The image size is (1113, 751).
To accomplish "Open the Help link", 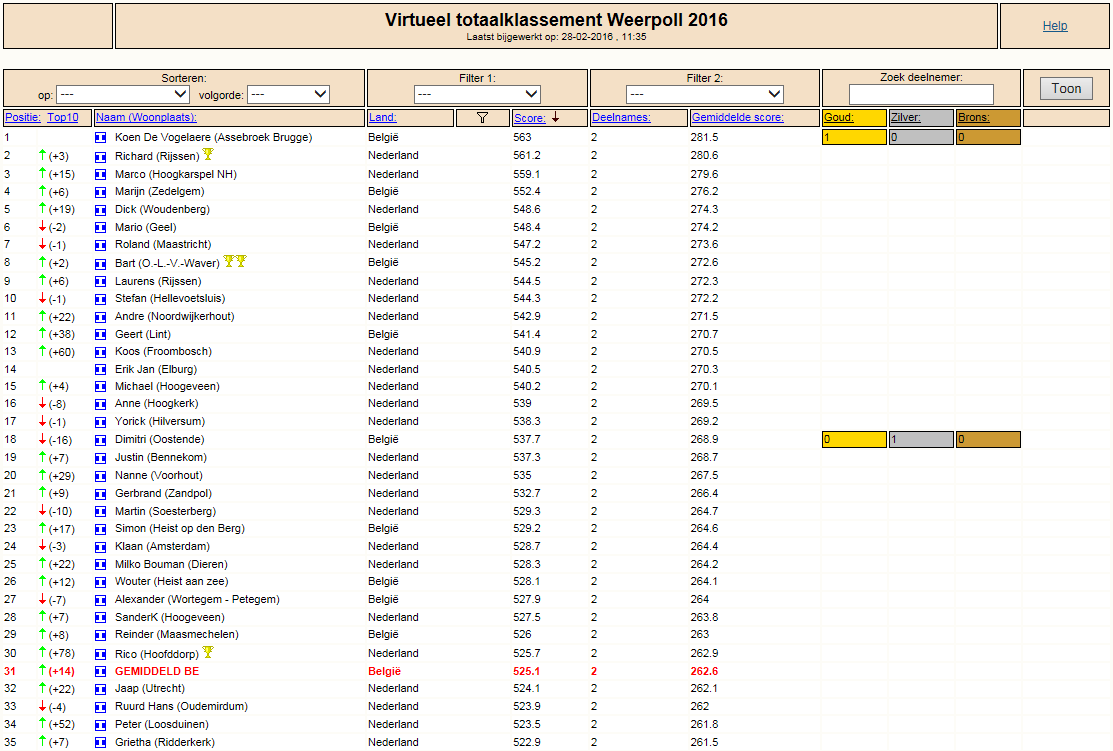I will (1055, 26).
